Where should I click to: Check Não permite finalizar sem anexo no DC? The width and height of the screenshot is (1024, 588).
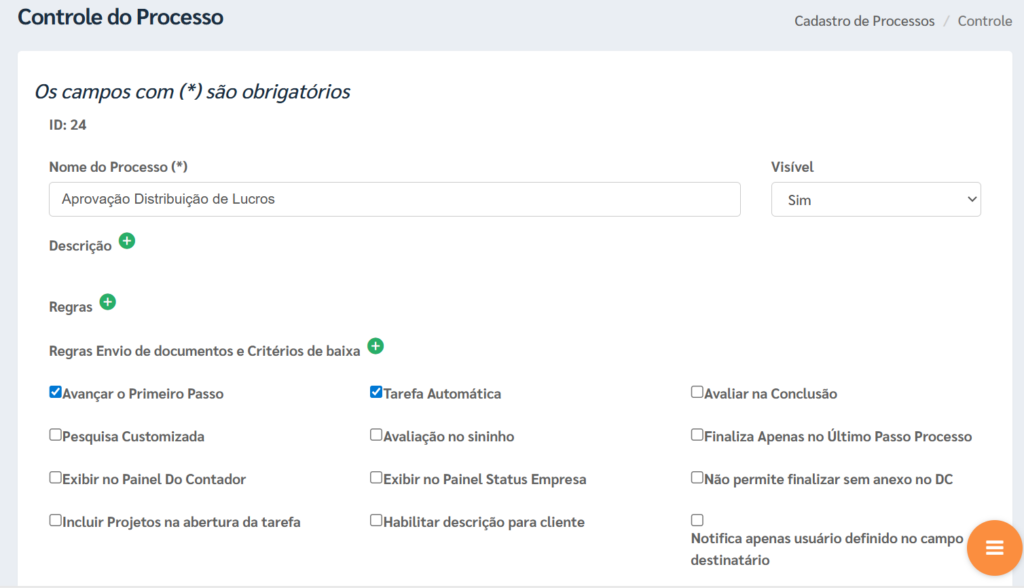click(x=697, y=478)
